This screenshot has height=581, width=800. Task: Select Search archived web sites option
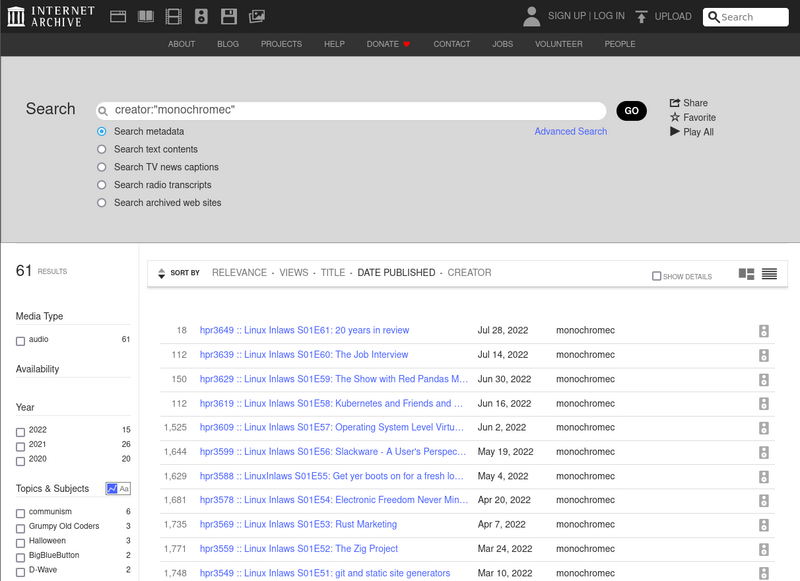(102, 203)
